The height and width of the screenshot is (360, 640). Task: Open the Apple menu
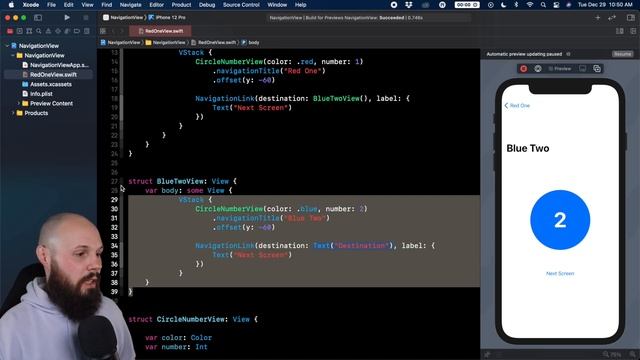click(11, 5)
